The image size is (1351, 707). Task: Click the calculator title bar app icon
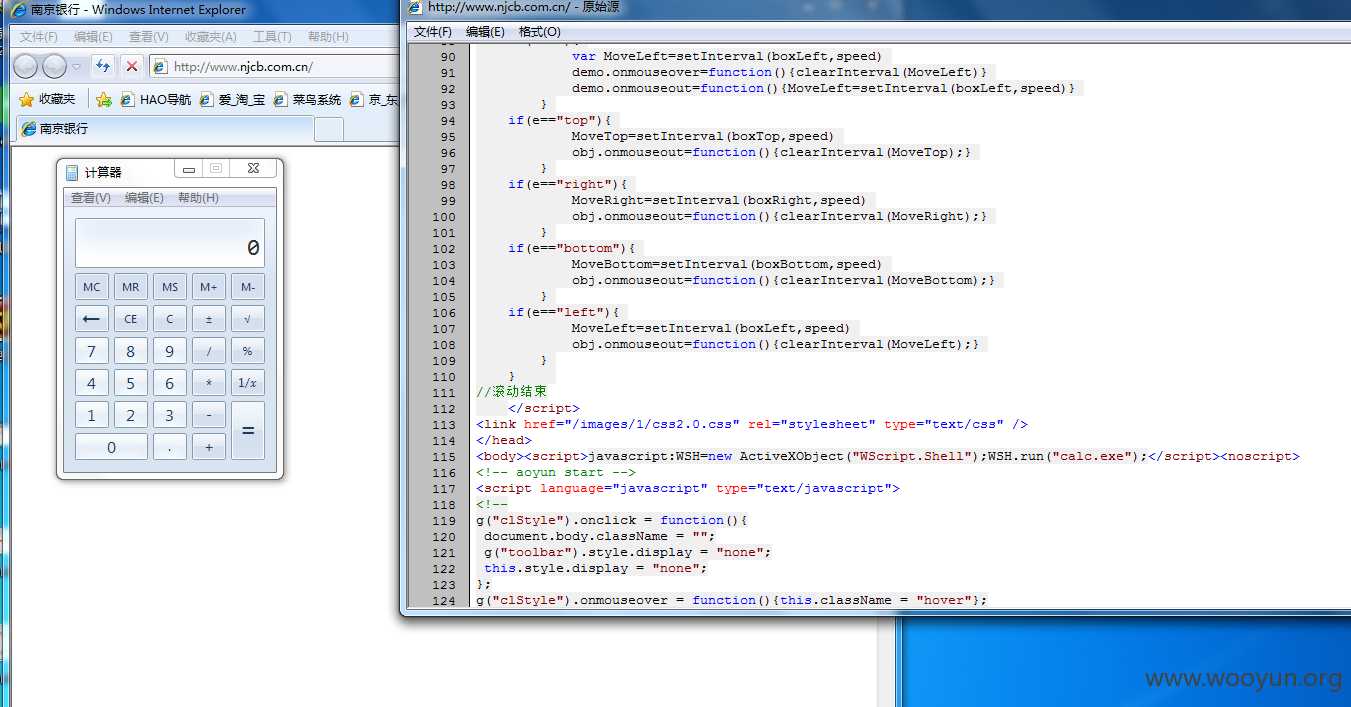coord(72,172)
